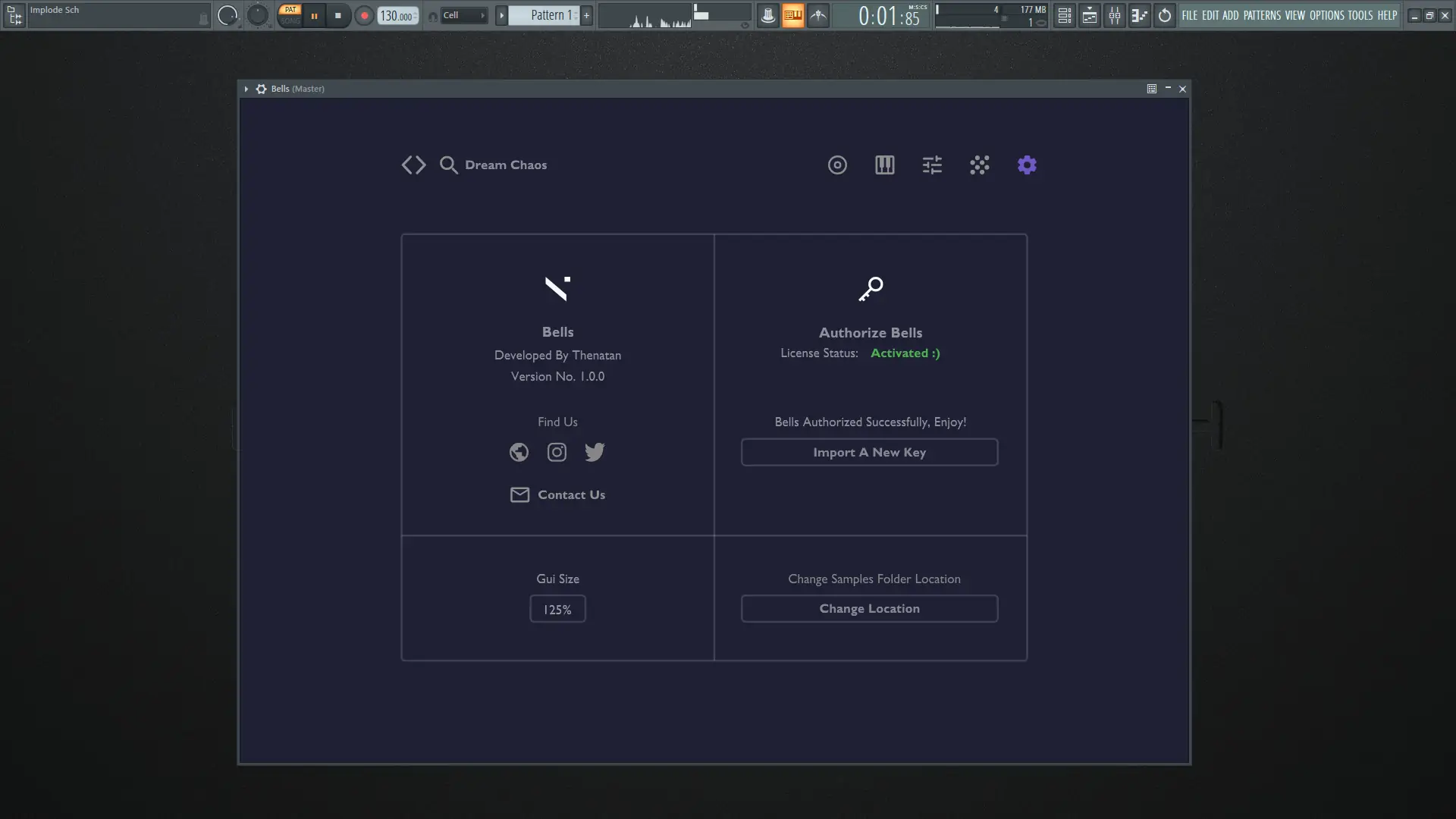Click Import A New Key button

[869, 452]
